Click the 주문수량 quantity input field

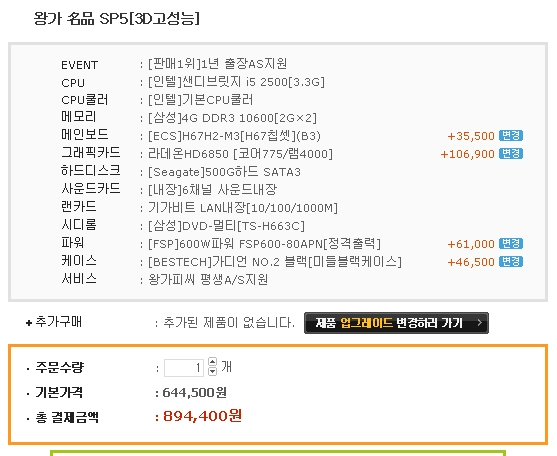point(184,368)
